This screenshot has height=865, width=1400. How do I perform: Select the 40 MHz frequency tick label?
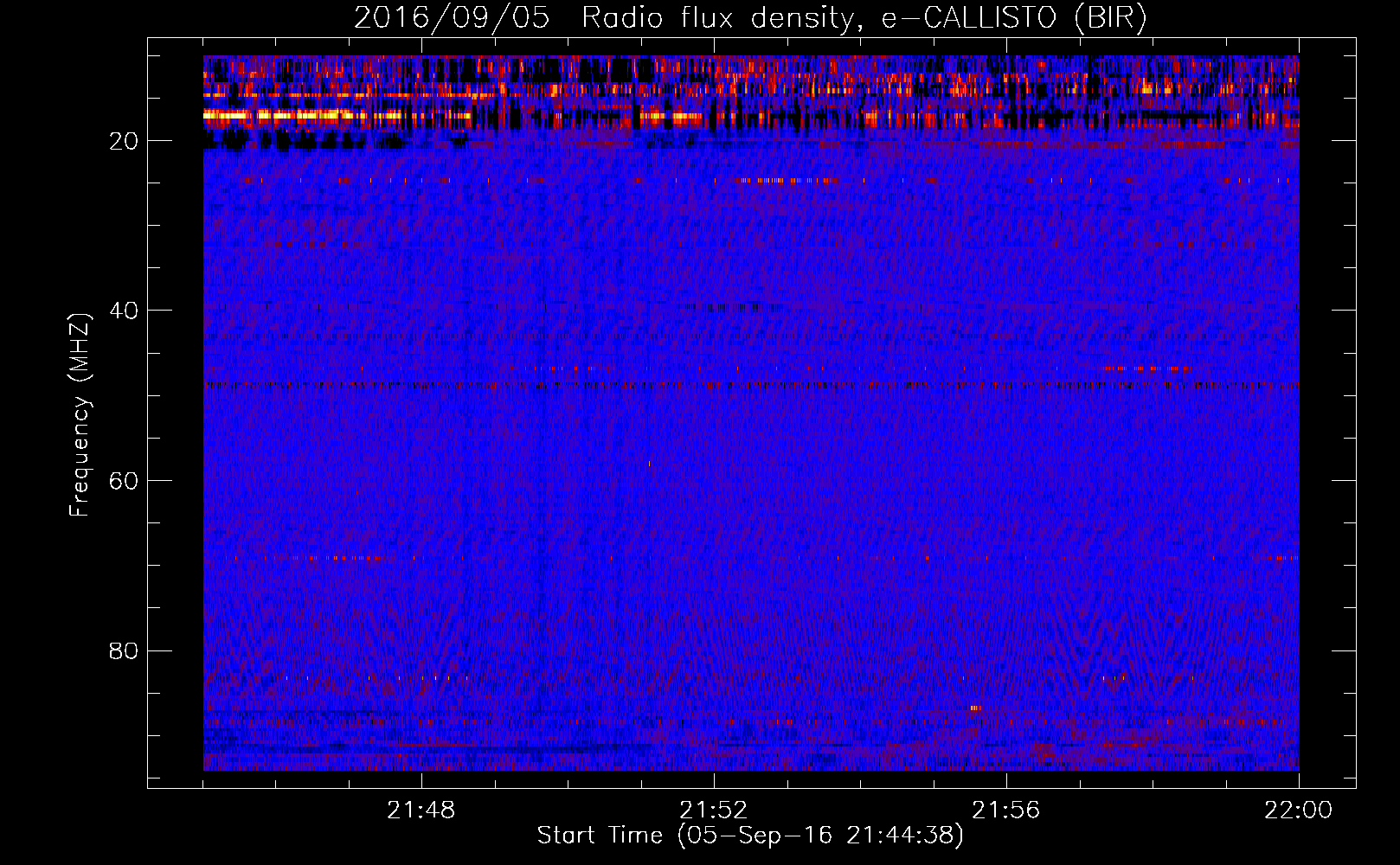[124, 311]
